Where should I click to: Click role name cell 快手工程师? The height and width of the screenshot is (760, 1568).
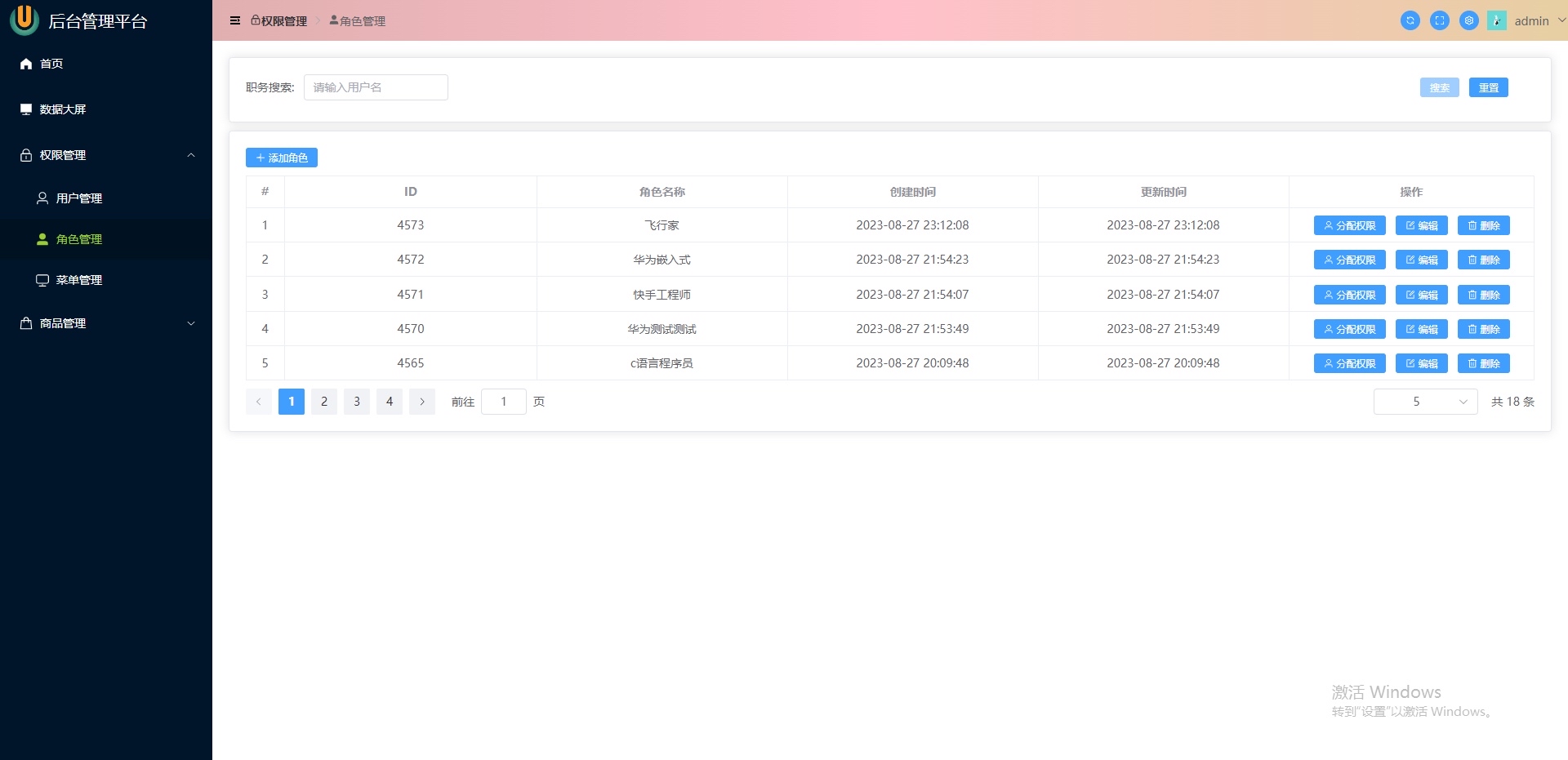662,295
